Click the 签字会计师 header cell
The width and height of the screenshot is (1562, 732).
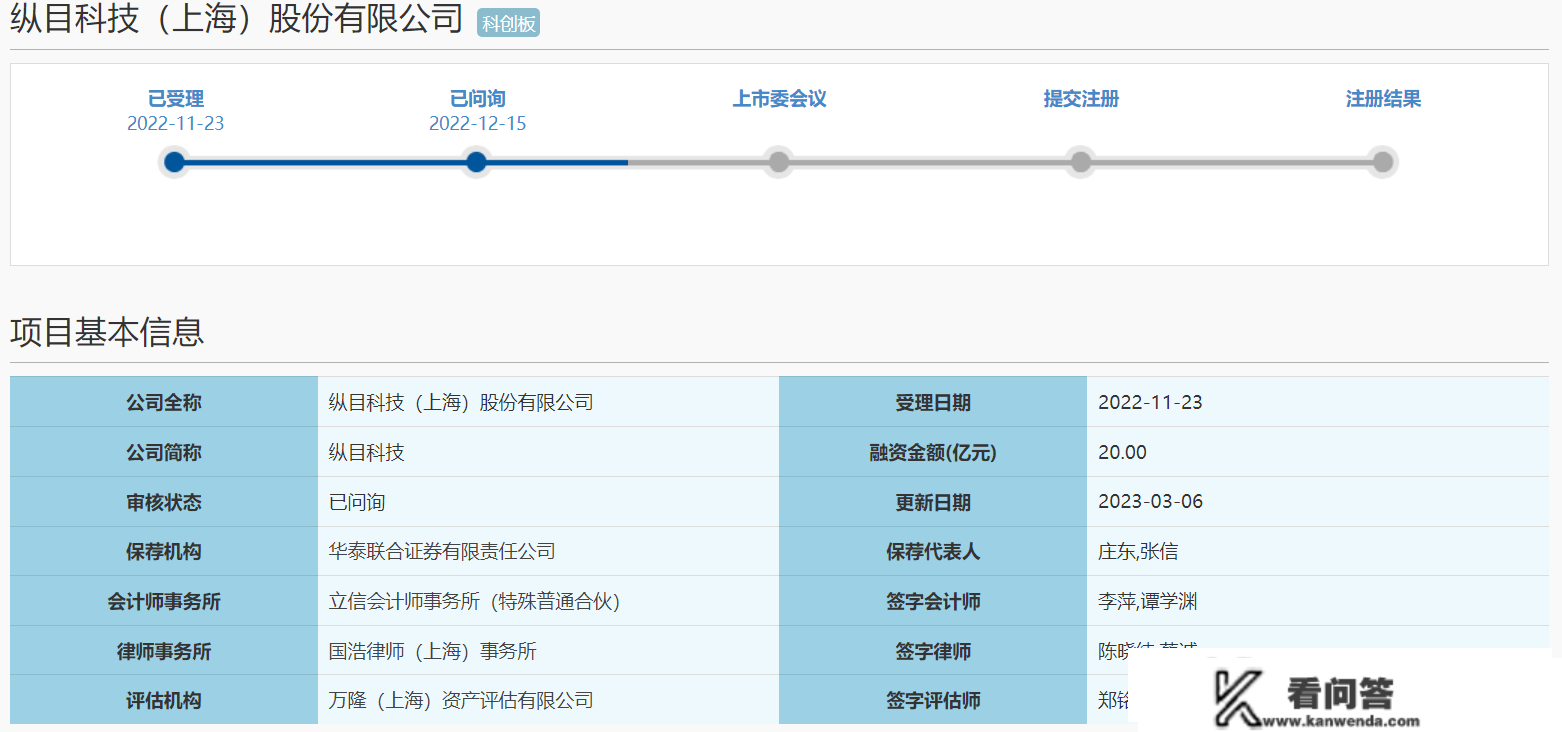pyautogui.click(x=933, y=601)
